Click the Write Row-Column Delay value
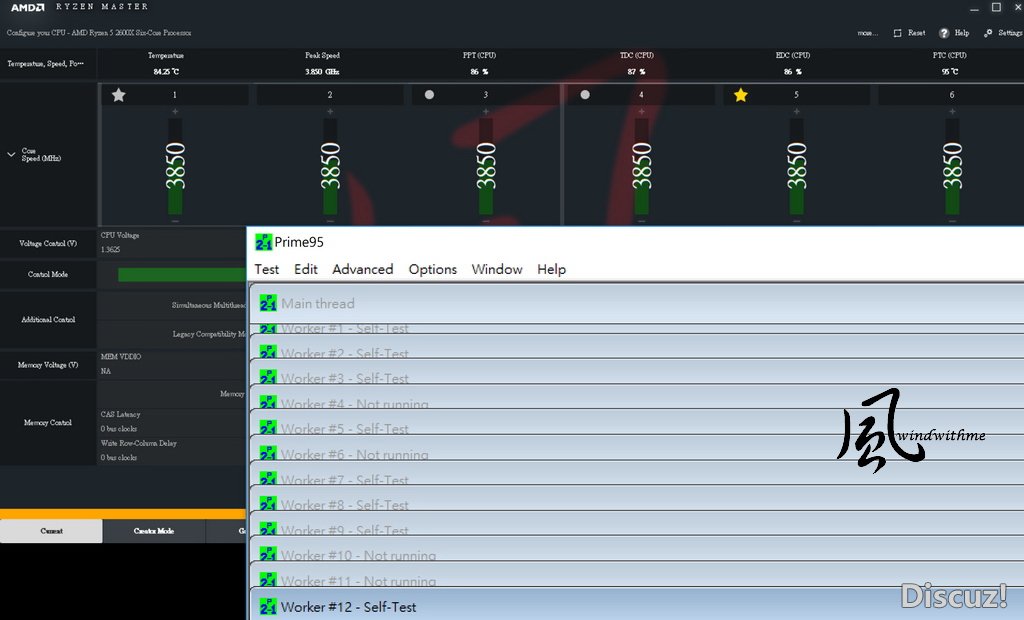This screenshot has height=620, width=1024. tap(119, 458)
